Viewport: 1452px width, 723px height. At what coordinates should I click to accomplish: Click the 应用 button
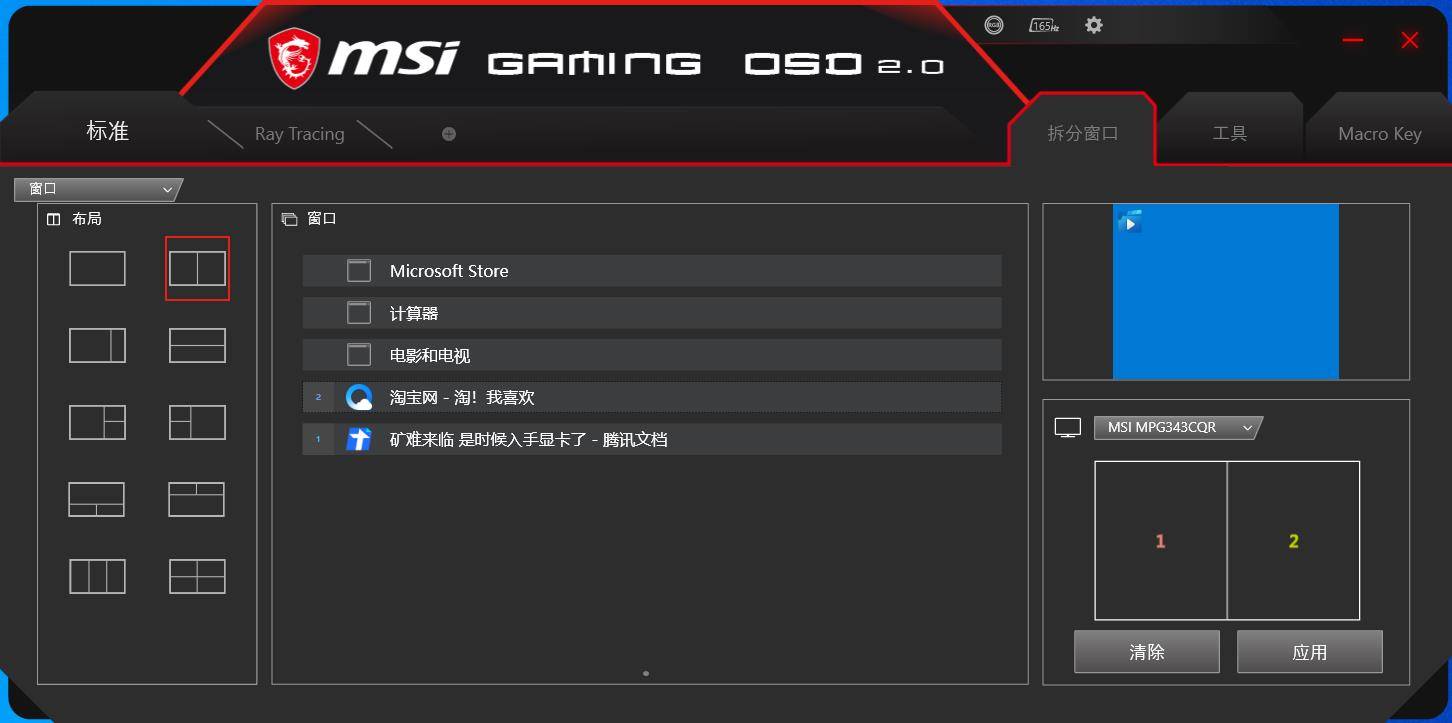tap(1310, 652)
